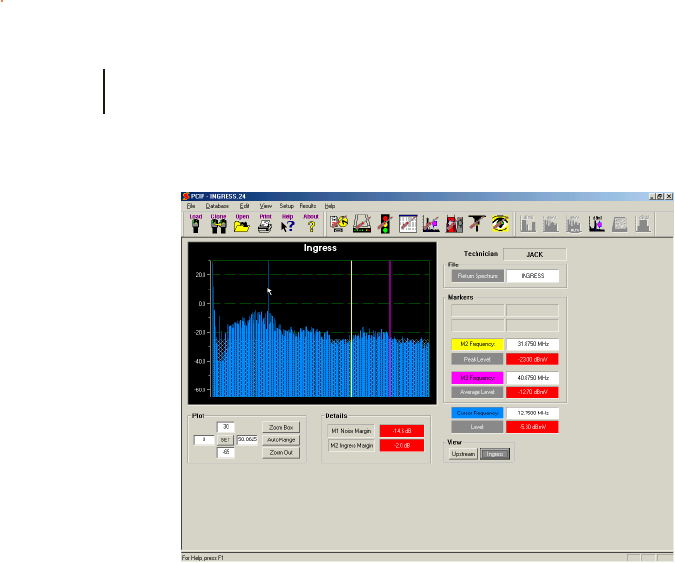Click the Clone binoculars icon

[x=218, y=224]
